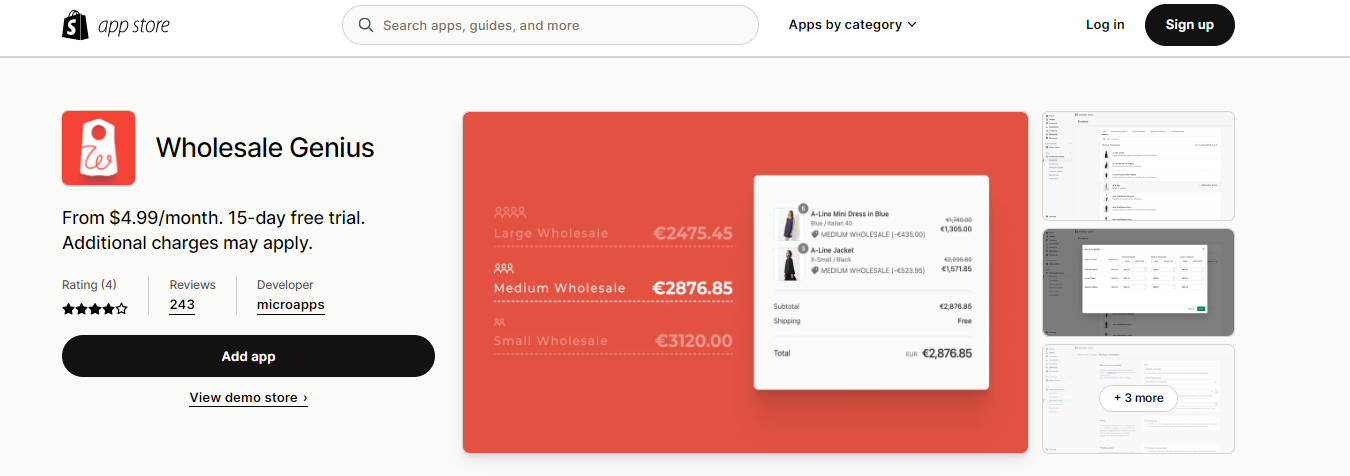Screen dimensions: 1350x476
Task: Click the Small Wholesale group icon
Action: click(x=499, y=322)
